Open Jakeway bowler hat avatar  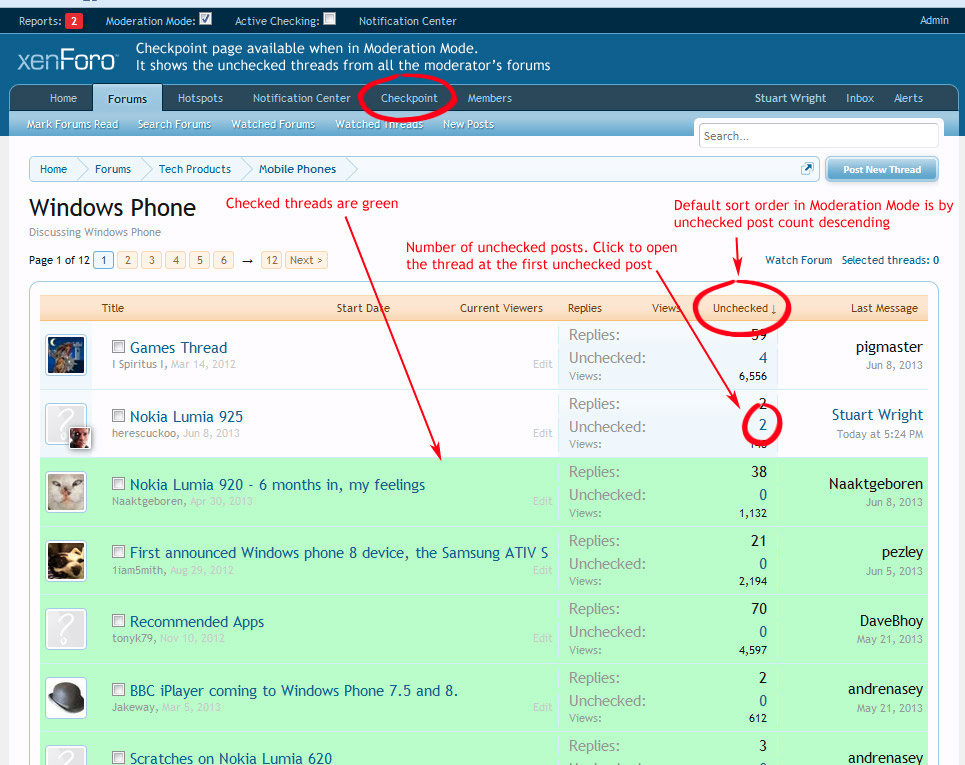click(66, 698)
